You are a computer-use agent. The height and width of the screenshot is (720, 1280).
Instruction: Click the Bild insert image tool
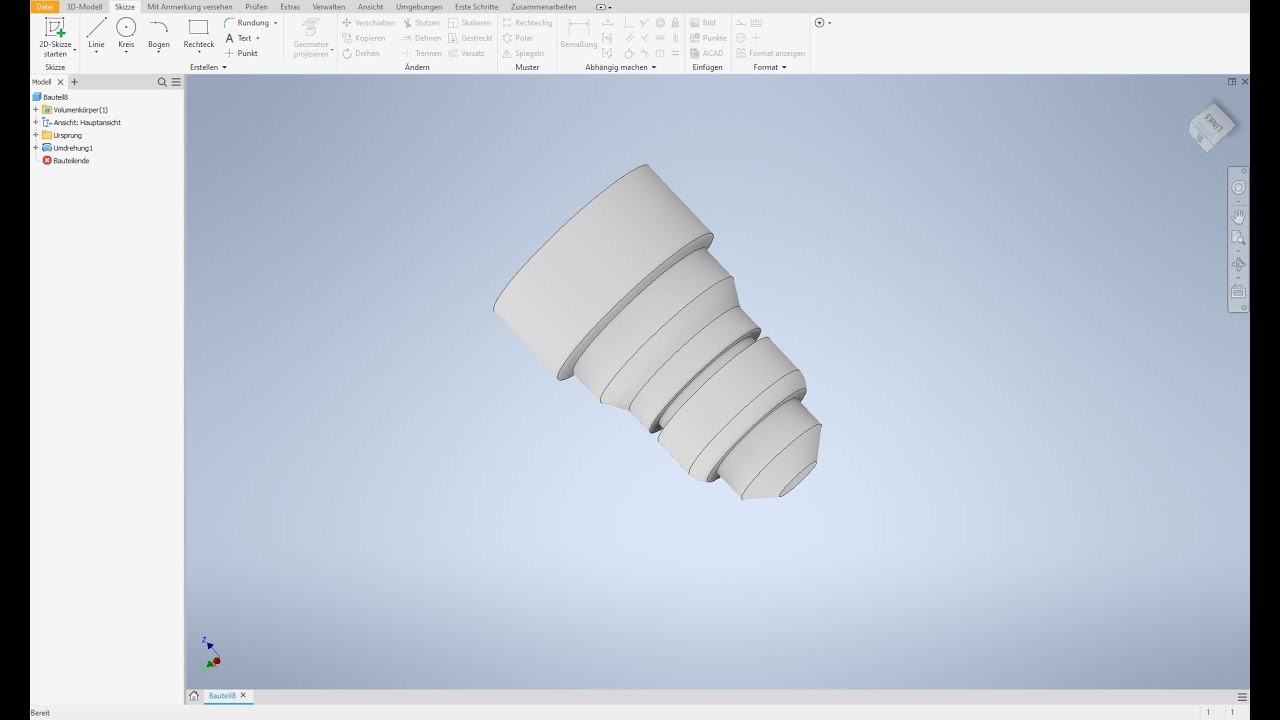click(703, 23)
